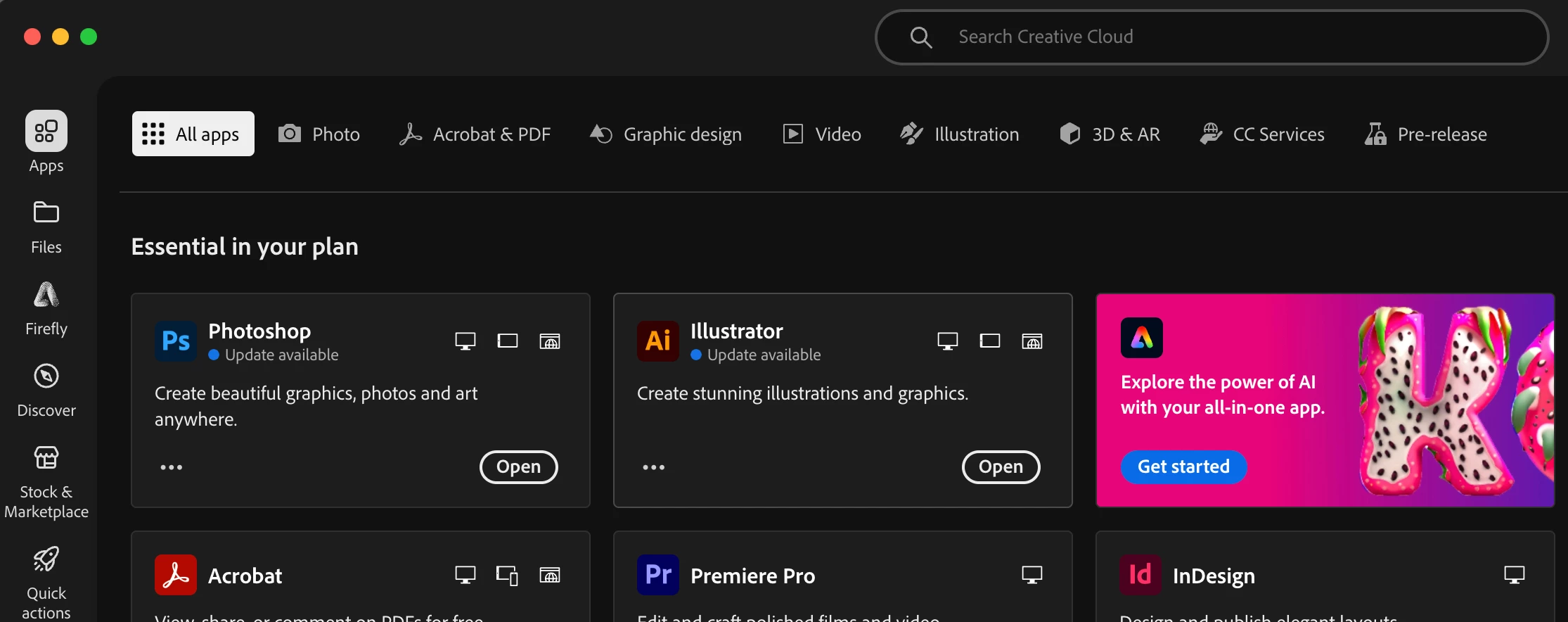Click the dragon fruit banner artwork
The width and height of the screenshot is (1568, 622).
pos(1455,401)
